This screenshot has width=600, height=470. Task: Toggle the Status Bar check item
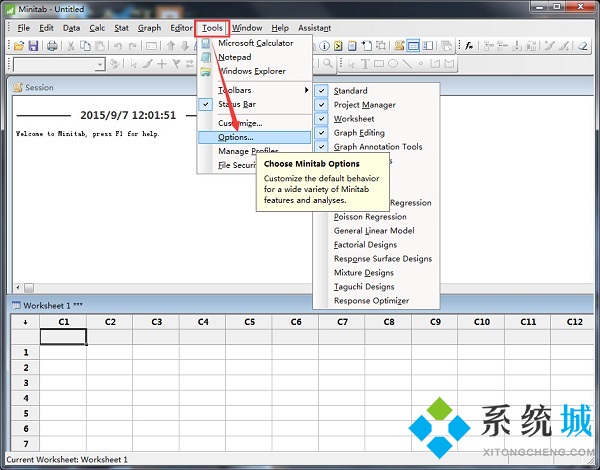pyautogui.click(x=238, y=104)
